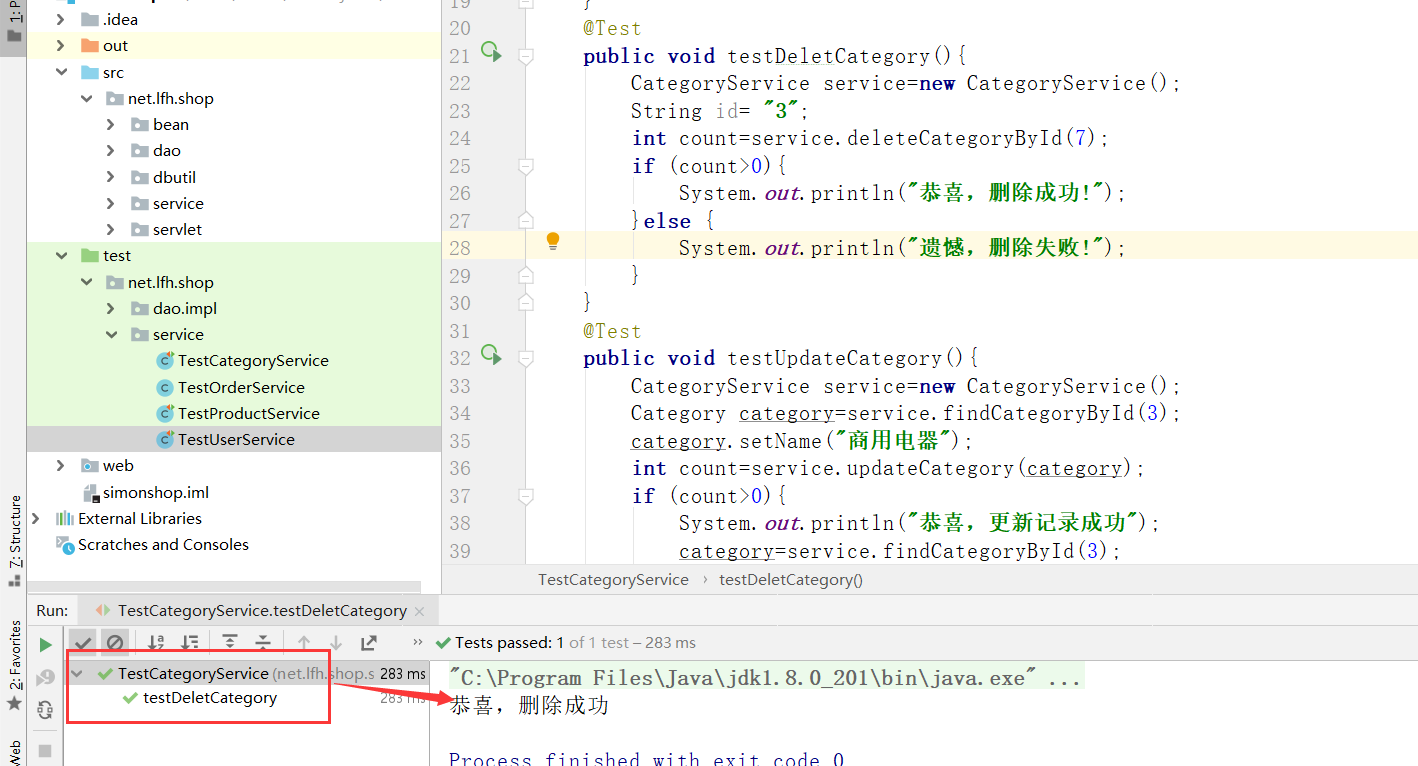1418x766 pixels.
Task: Click the Export Test Results icon
Action: click(369, 643)
